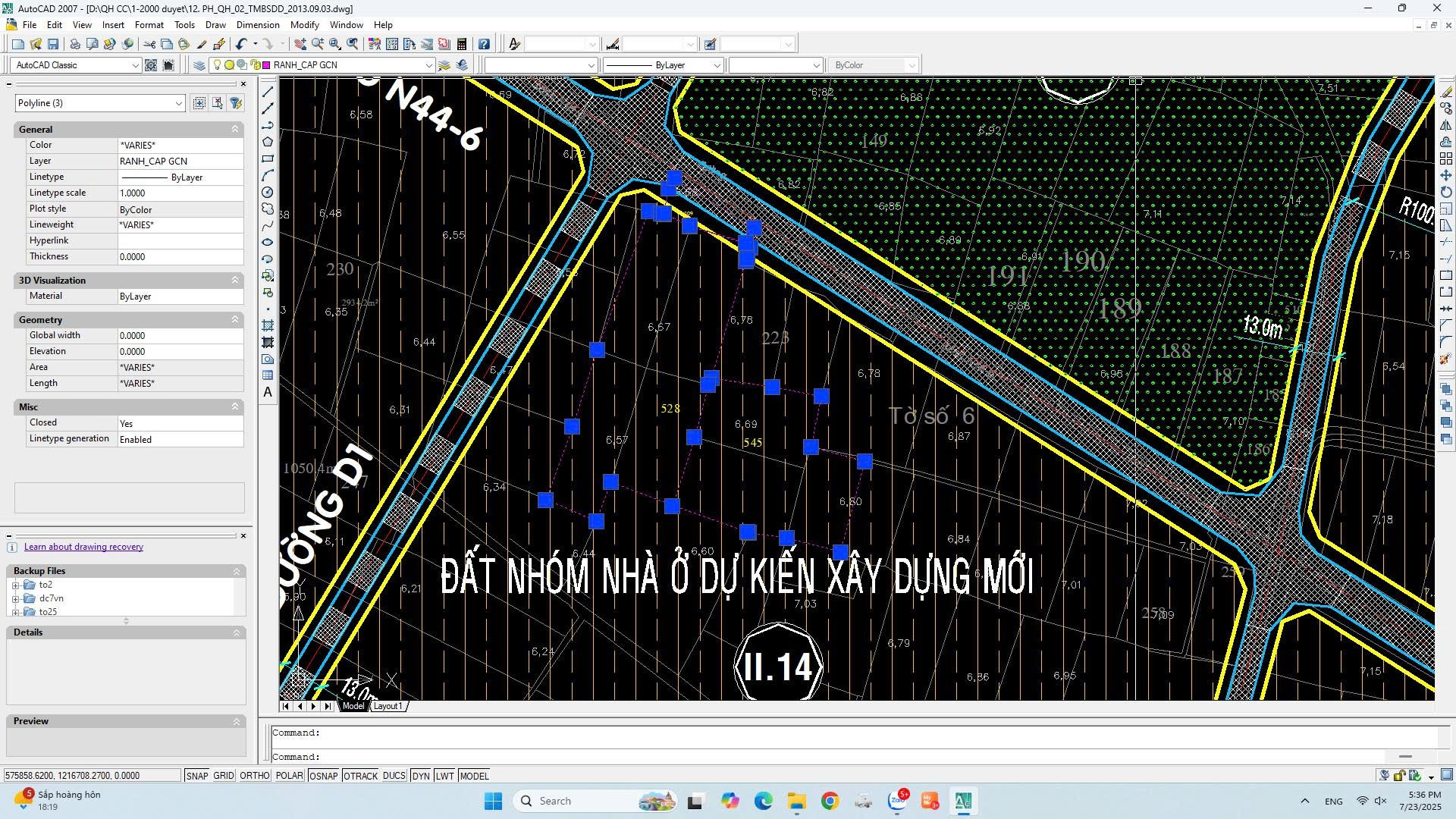Image resolution: width=1456 pixels, height=819 pixels.
Task: Click Quick Select in the Properties palette
Action: pos(237,104)
